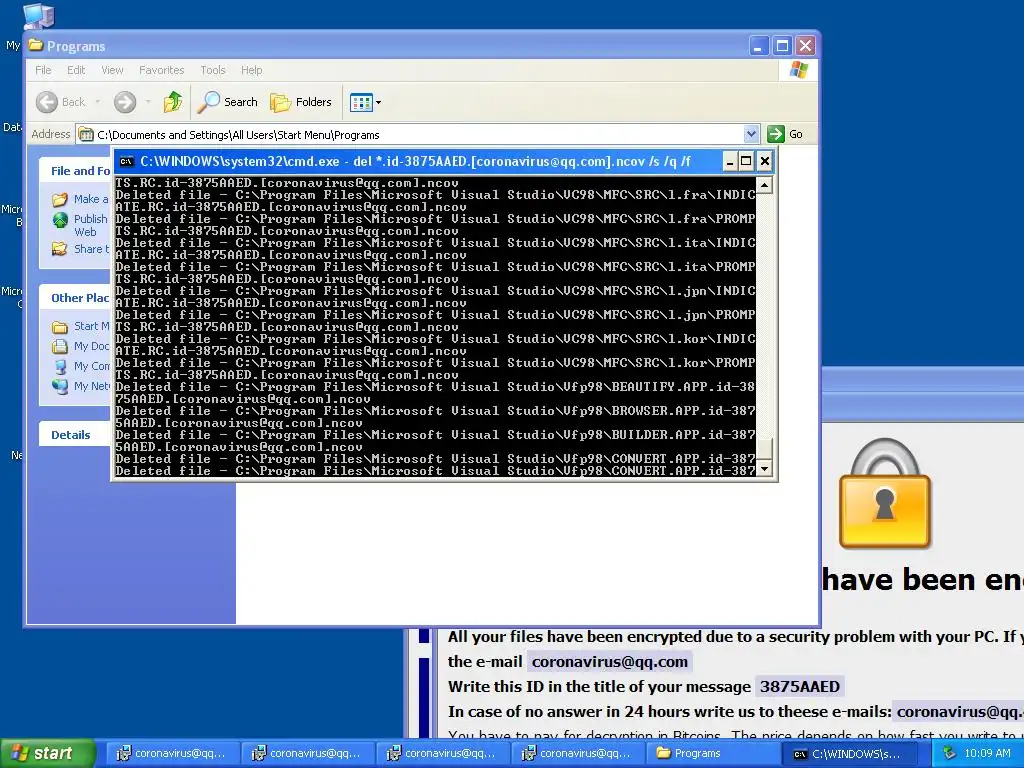Click My Computer desktop icon

[38, 16]
